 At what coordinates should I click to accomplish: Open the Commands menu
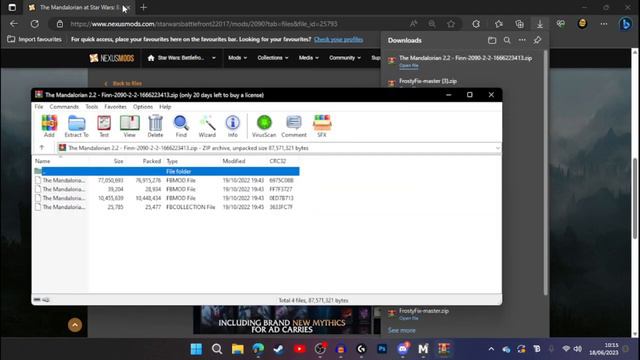coord(64,107)
